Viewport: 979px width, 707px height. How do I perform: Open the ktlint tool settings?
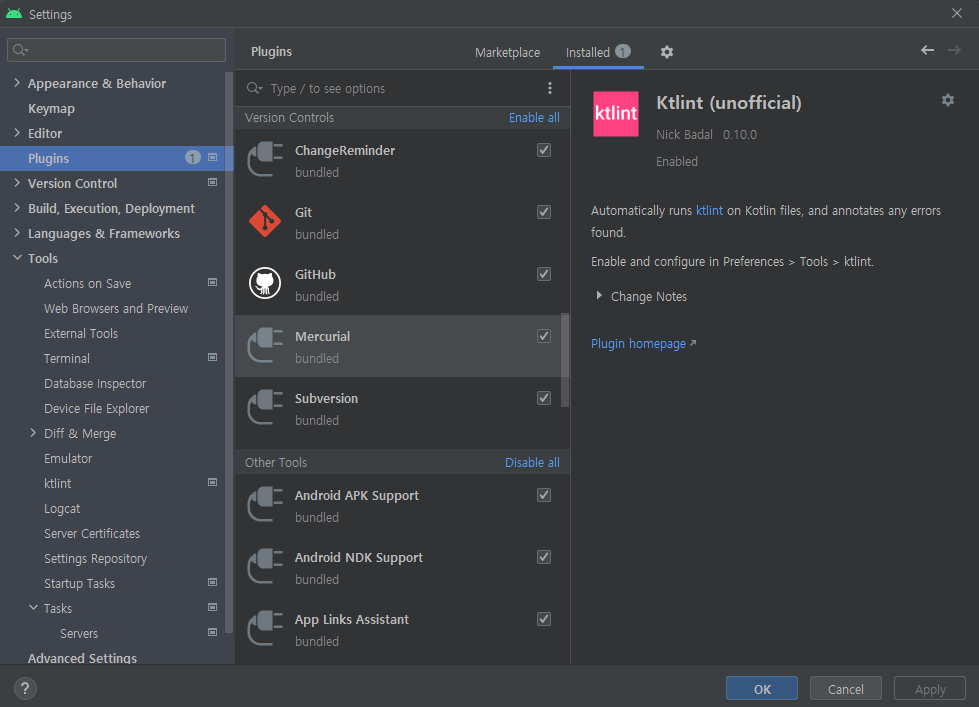tap(57, 483)
